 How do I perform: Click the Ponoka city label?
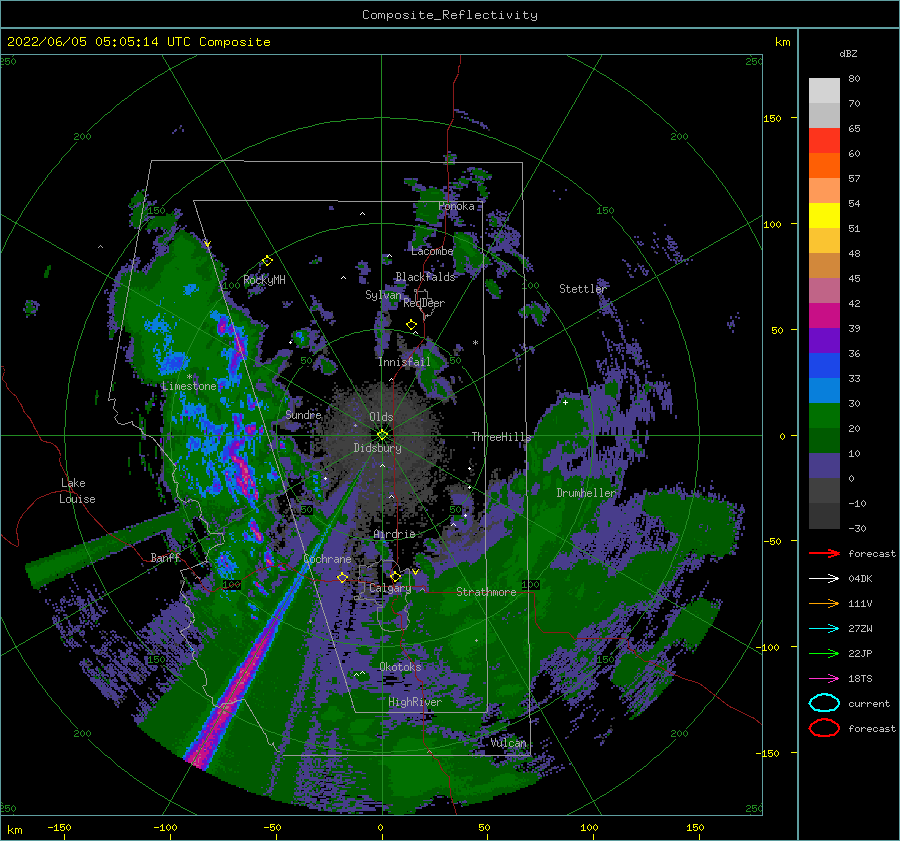click(x=456, y=206)
